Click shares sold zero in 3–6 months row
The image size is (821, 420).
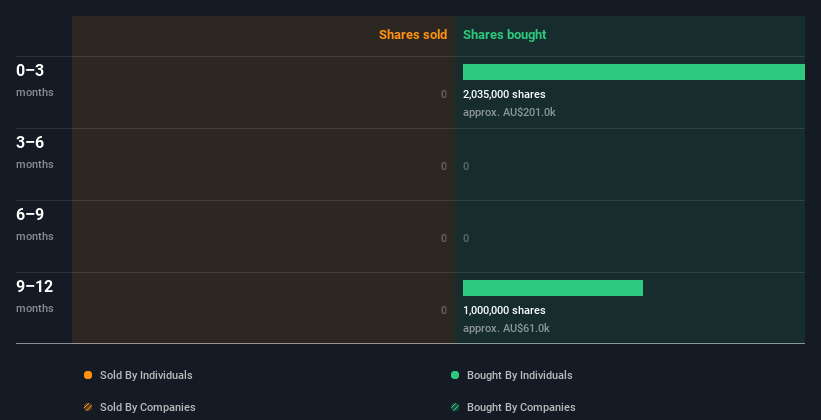click(444, 166)
